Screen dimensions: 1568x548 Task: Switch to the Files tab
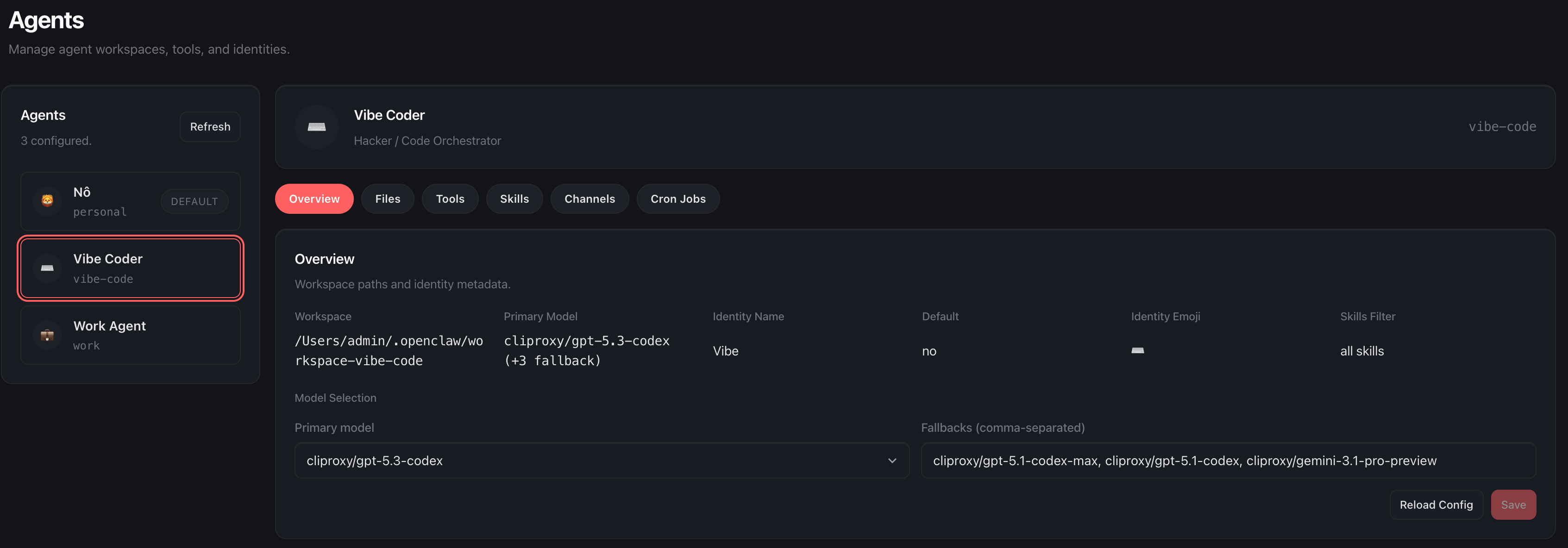coord(387,199)
